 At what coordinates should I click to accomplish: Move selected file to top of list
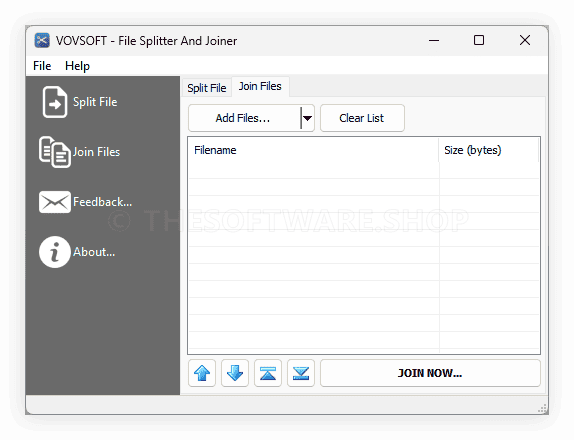tap(268, 373)
